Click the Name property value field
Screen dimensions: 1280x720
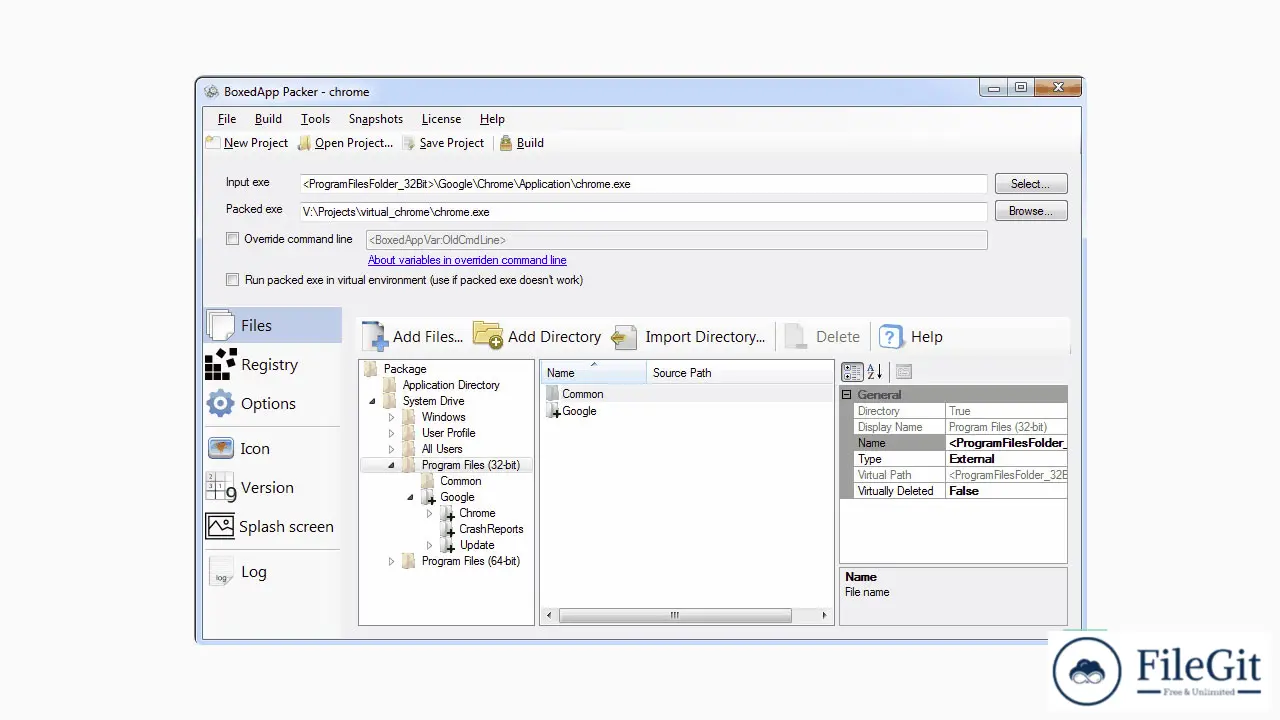pyautogui.click(x=1006, y=443)
